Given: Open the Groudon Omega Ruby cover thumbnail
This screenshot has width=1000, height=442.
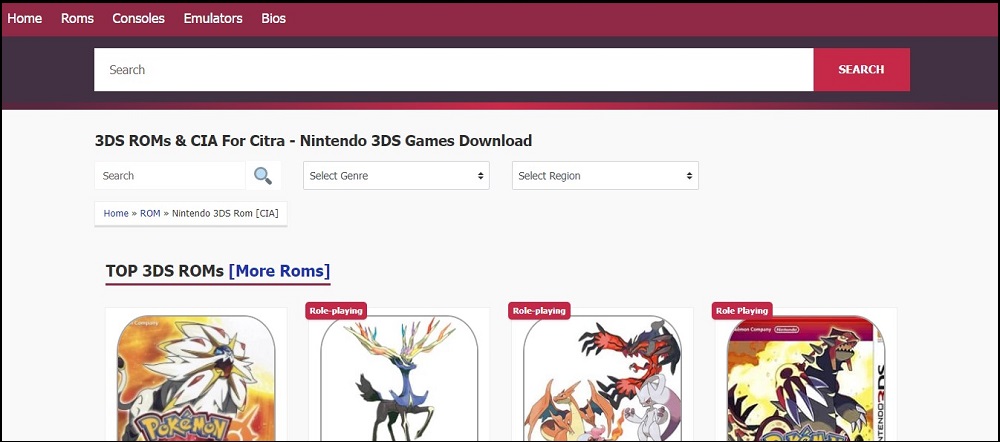Looking at the screenshot, I should click(x=806, y=378).
